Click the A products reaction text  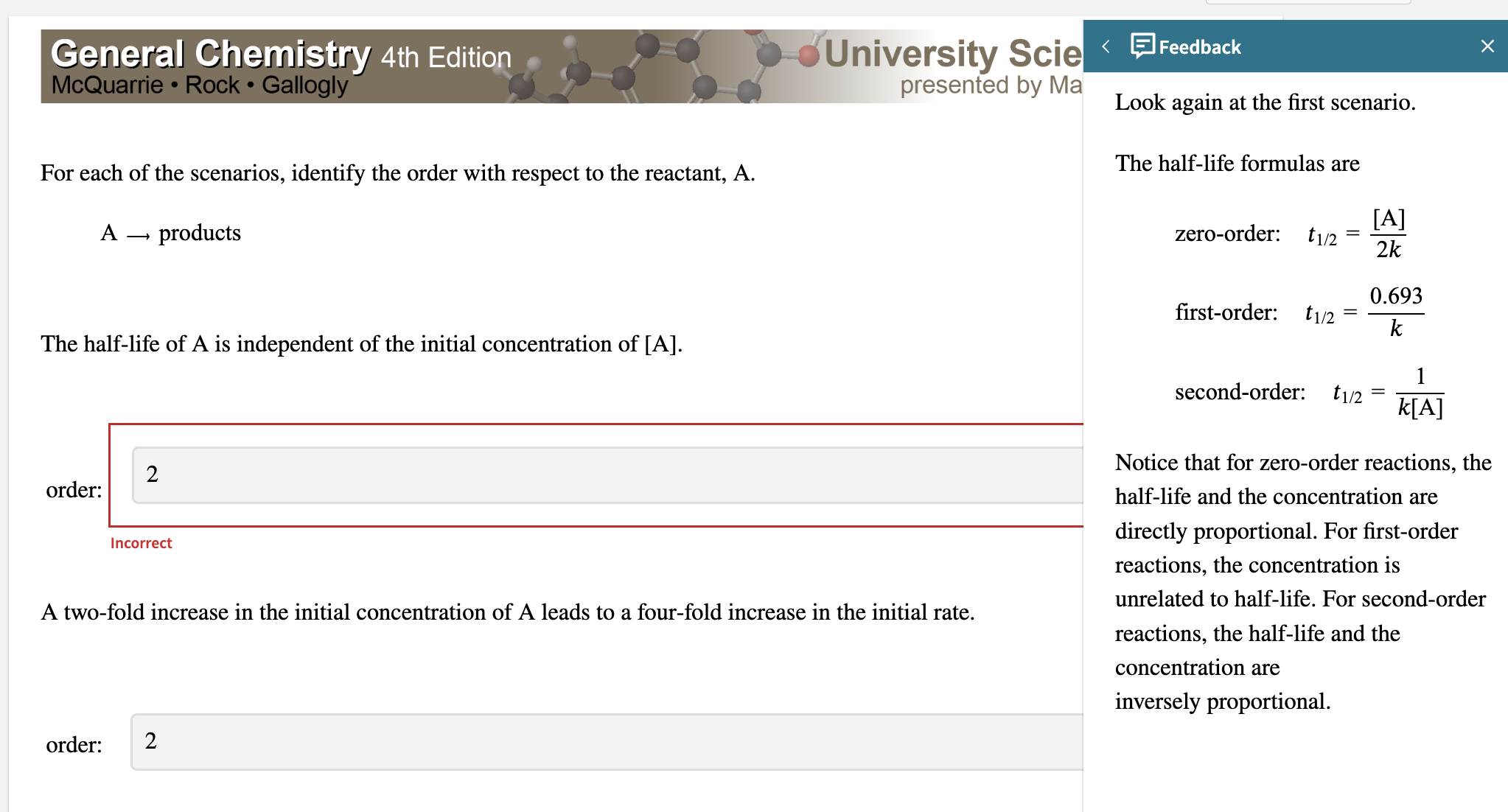[x=172, y=233]
